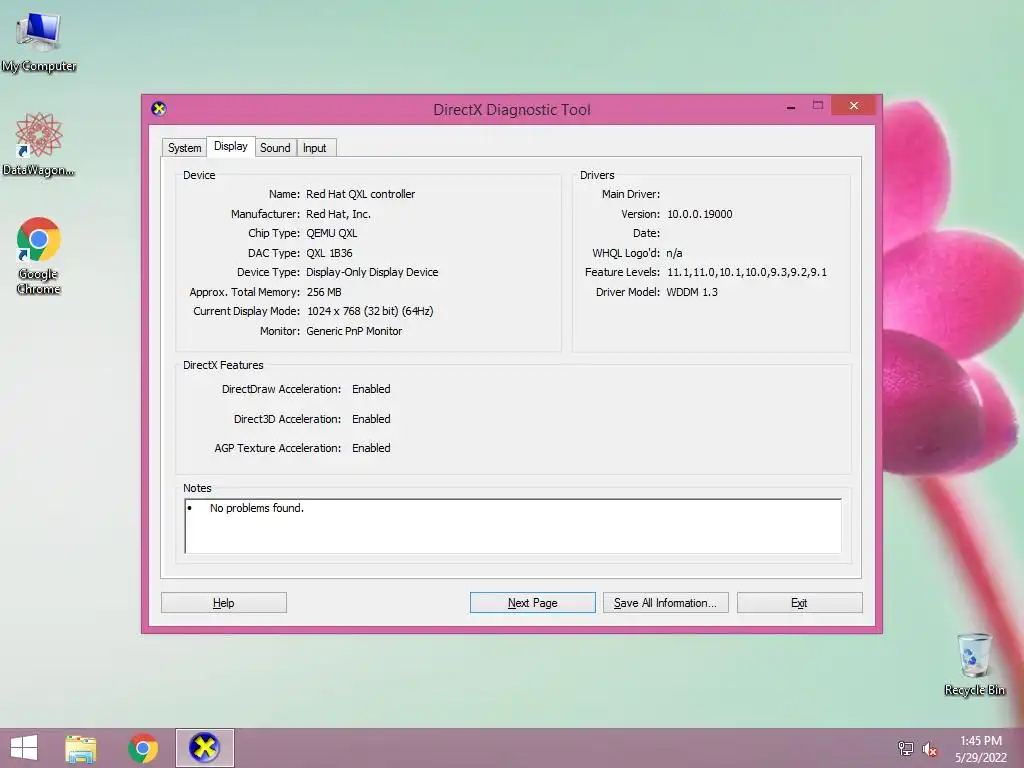The width and height of the screenshot is (1024, 768).
Task: Click the taskbar clock showing 1:45 PM
Action: coord(980,749)
